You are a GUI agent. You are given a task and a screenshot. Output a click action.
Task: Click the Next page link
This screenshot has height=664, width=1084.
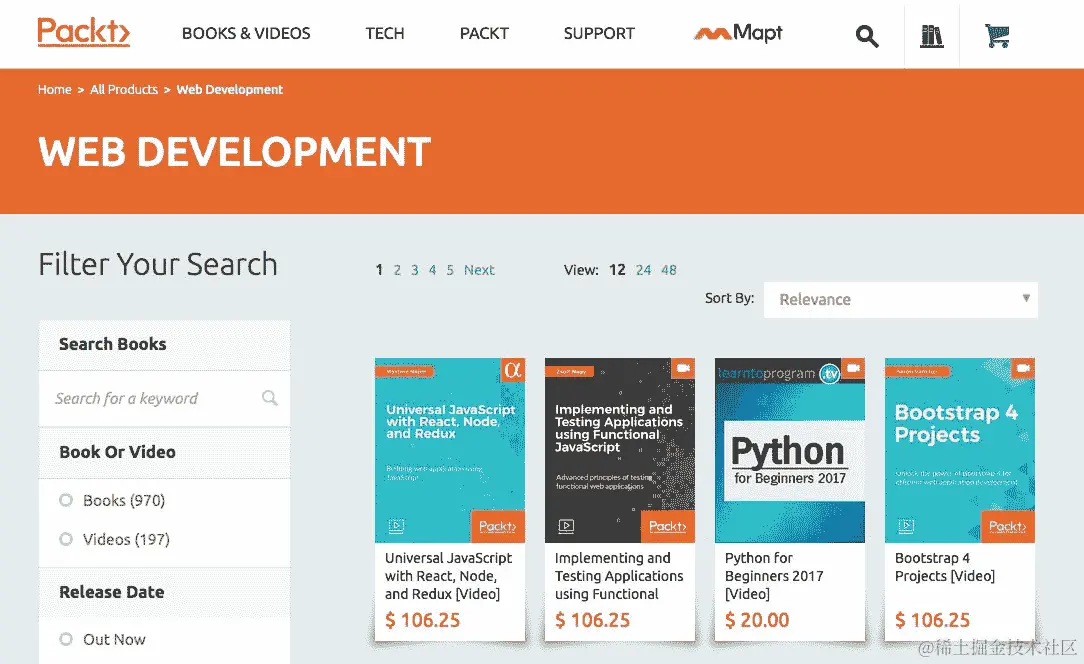(x=479, y=270)
